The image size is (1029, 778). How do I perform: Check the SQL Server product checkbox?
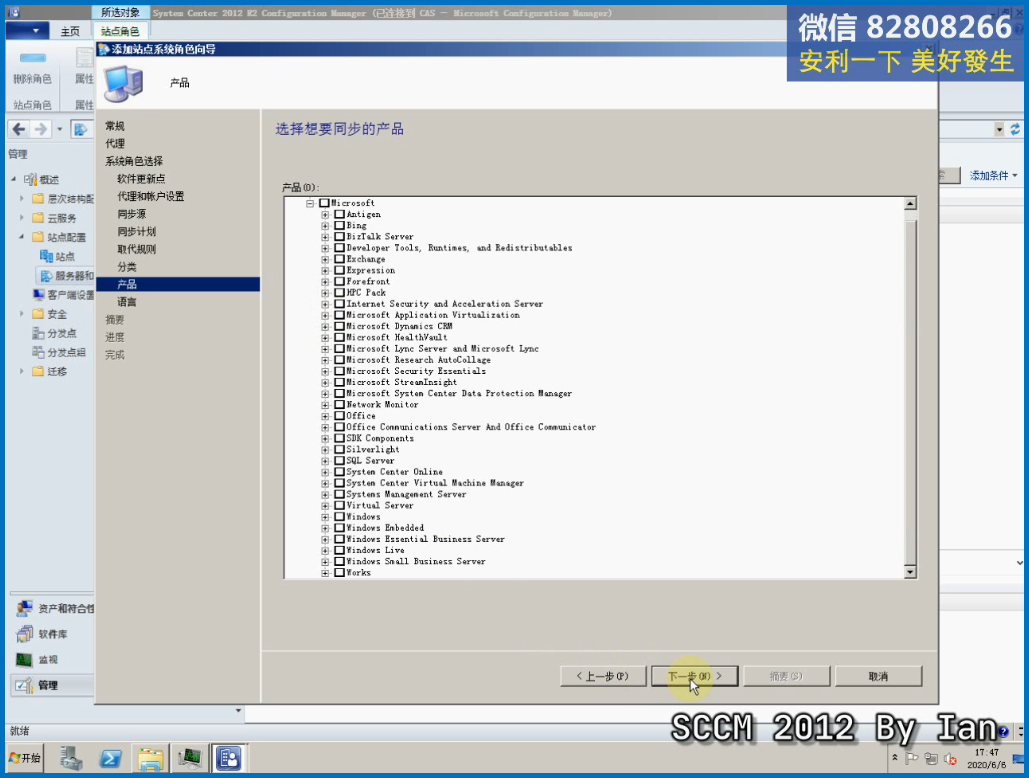(339, 461)
